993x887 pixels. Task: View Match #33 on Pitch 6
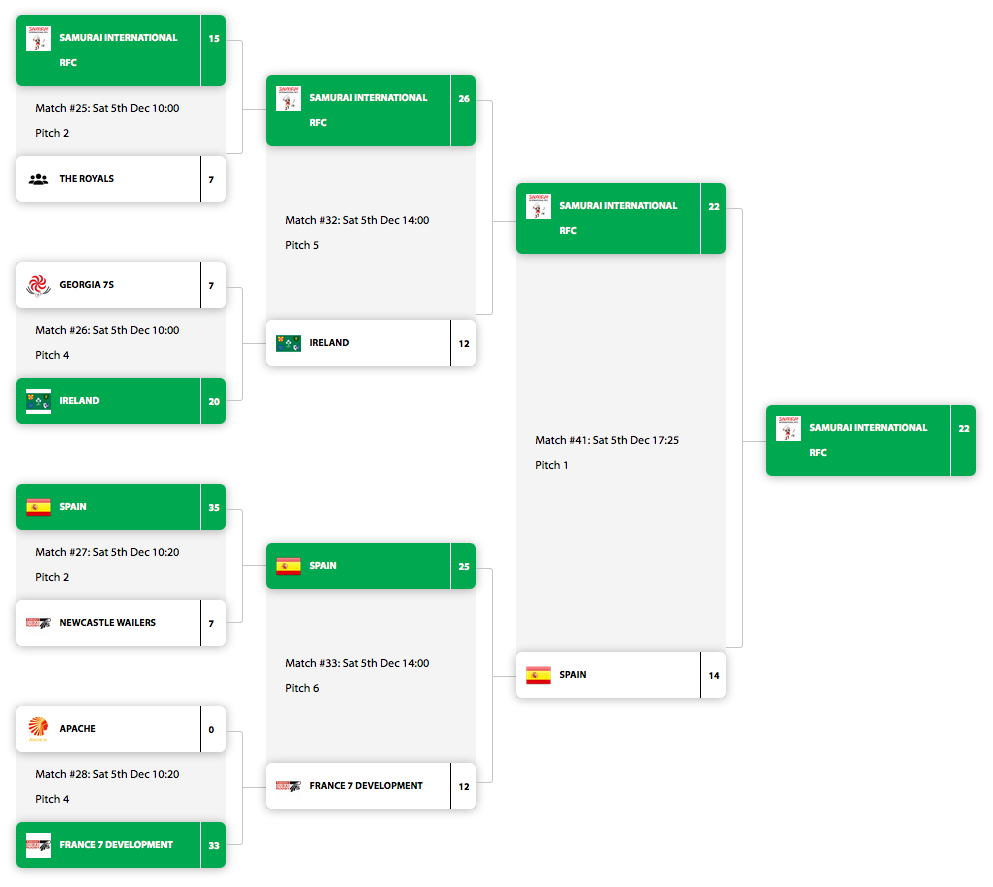pyautogui.click(x=357, y=664)
